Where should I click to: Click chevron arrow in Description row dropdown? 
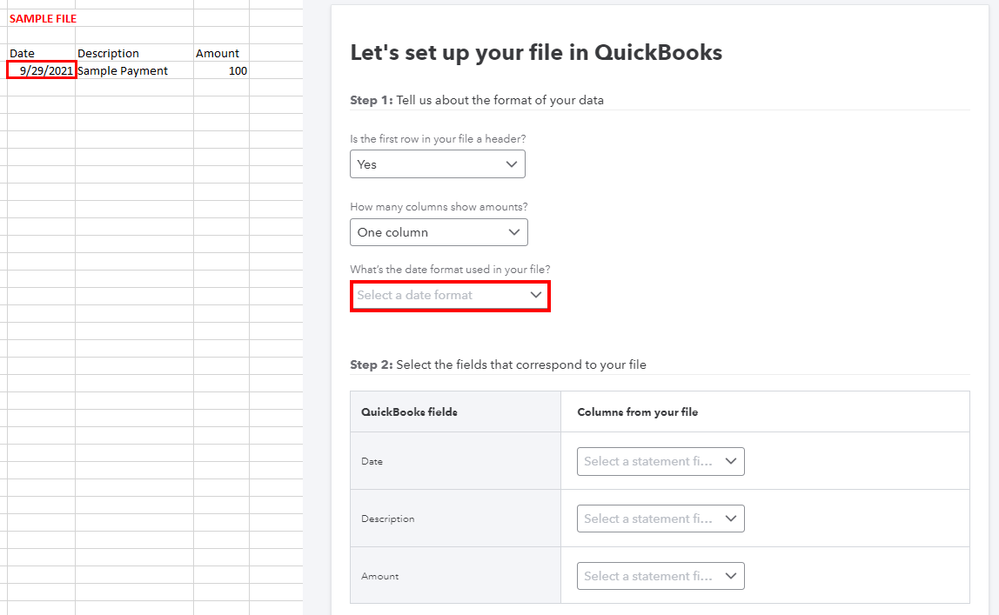pos(731,518)
